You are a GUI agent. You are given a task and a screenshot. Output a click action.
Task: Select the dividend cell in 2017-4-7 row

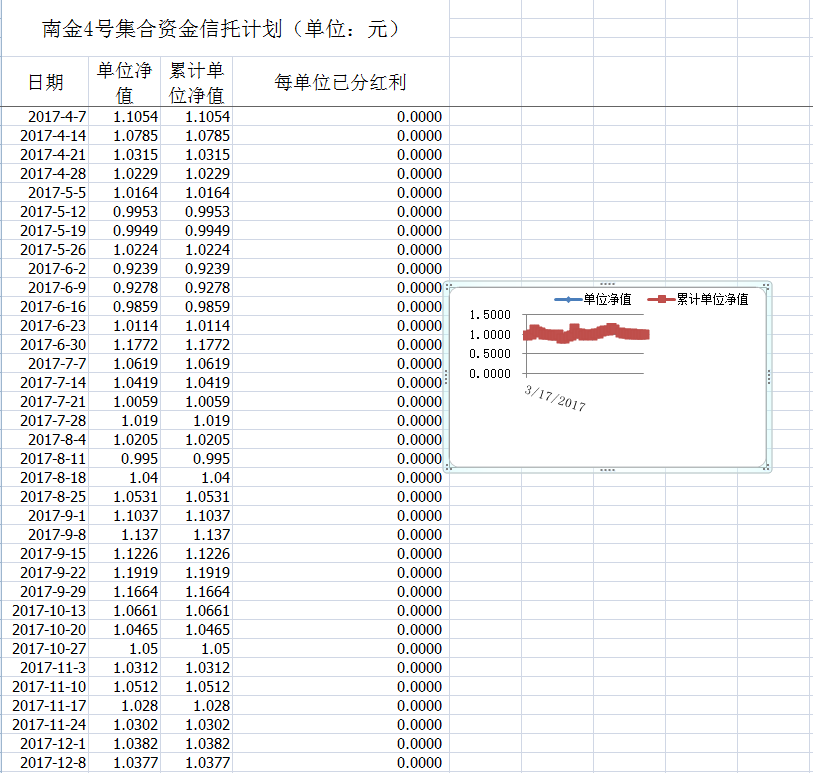(x=340, y=117)
